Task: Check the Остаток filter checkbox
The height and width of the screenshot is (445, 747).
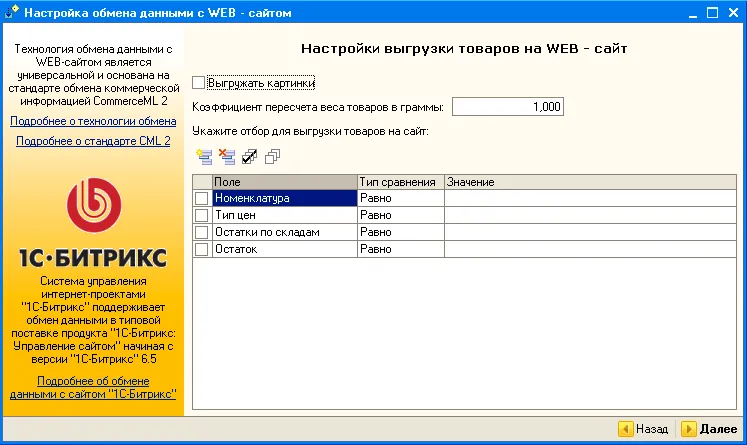Action: [x=202, y=248]
